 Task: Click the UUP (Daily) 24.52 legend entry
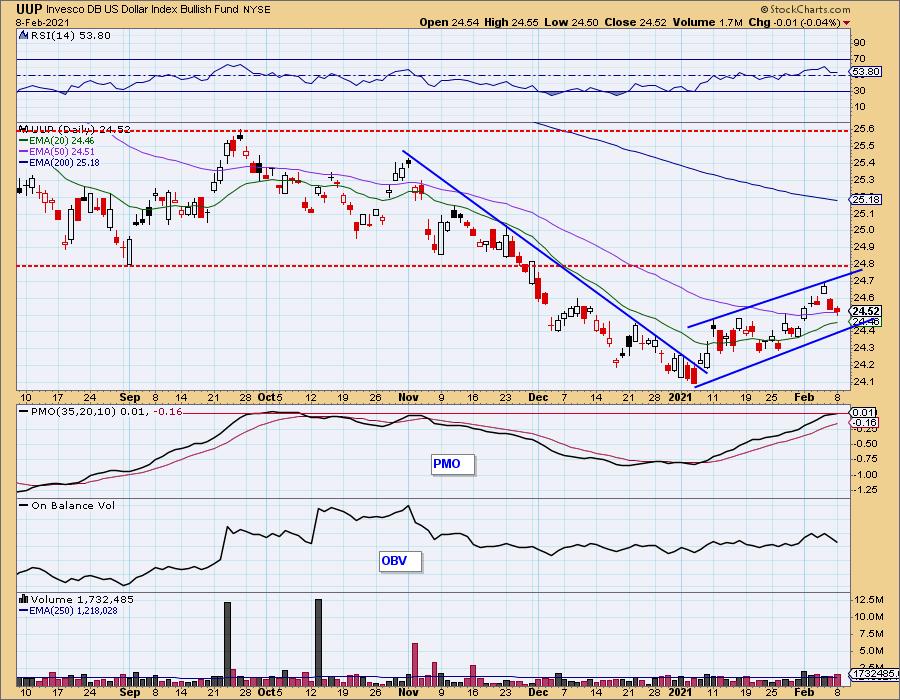(80, 129)
